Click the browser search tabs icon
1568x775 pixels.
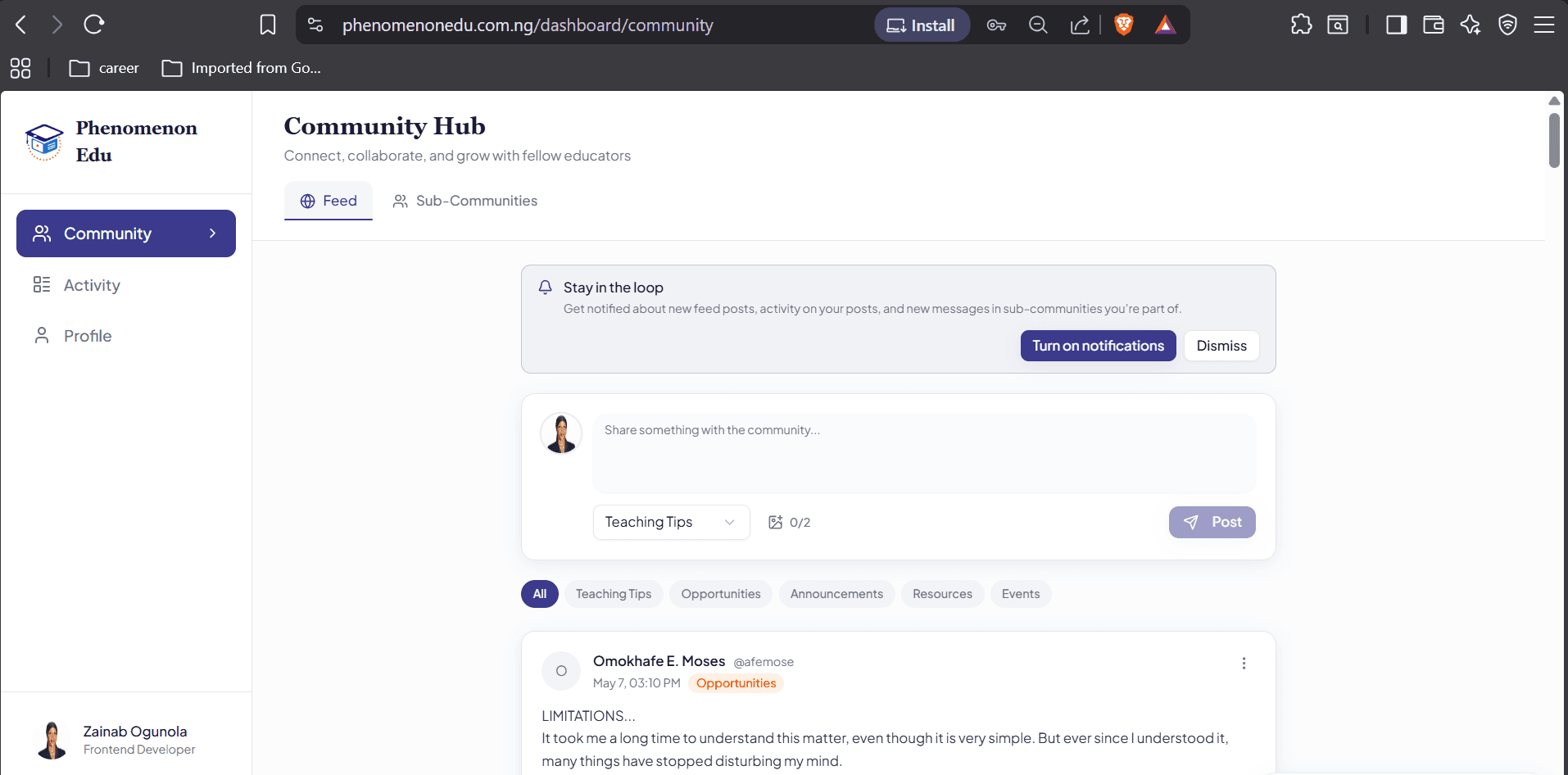pos(1338,25)
